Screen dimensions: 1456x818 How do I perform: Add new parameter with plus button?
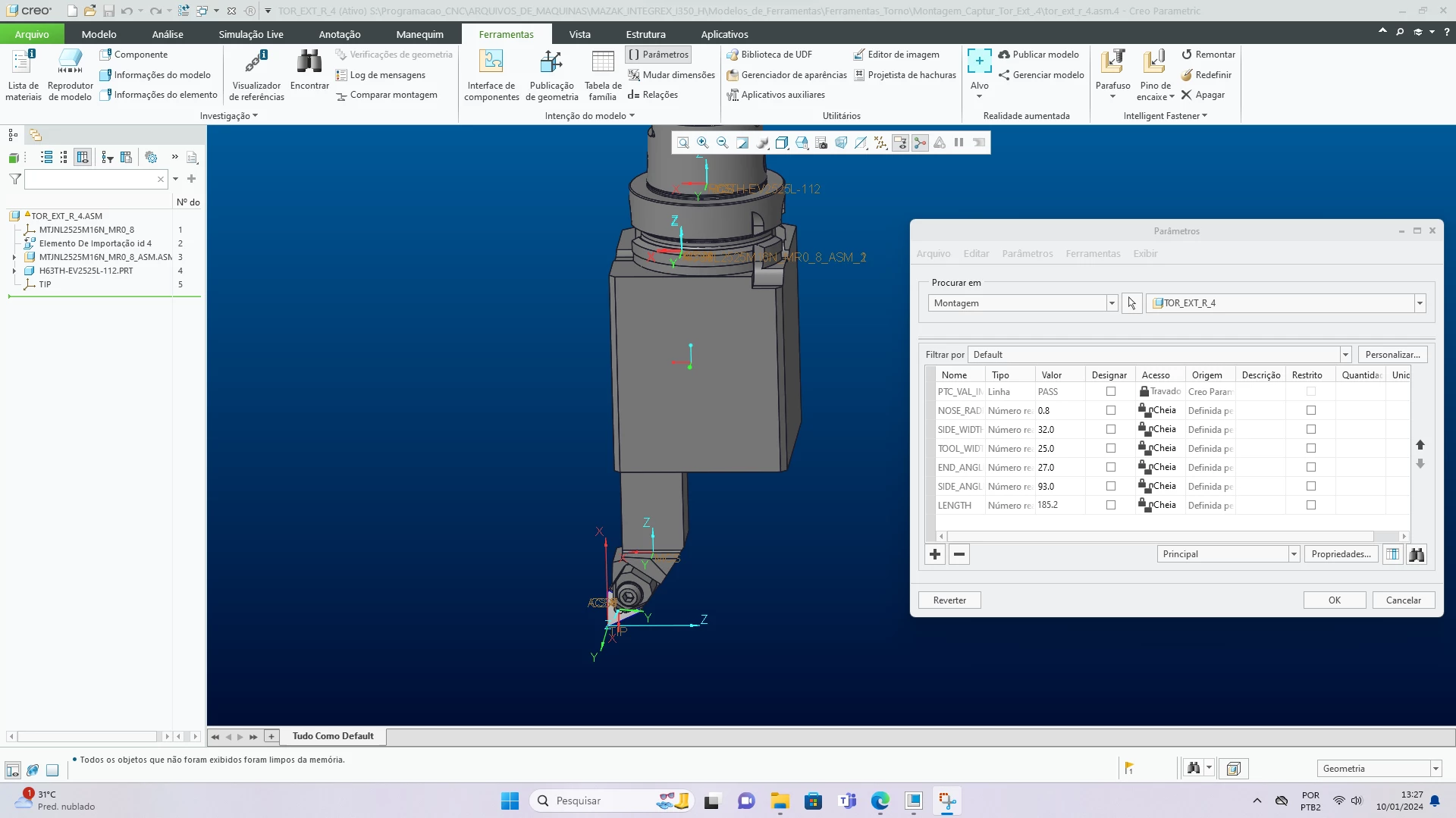pos(935,554)
